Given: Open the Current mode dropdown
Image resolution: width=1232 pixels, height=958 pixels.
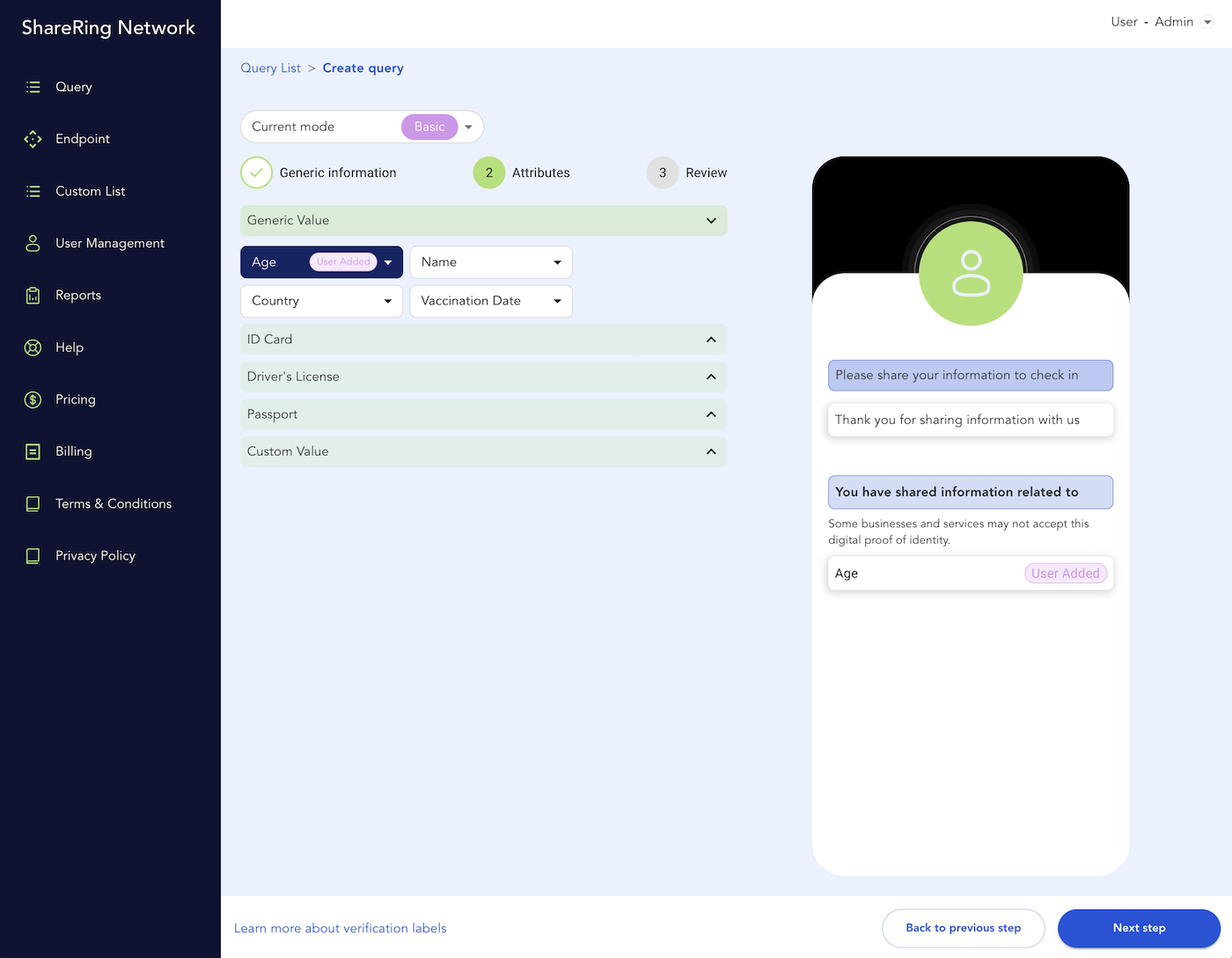Looking at the screenshot, I should click(362, 127).
